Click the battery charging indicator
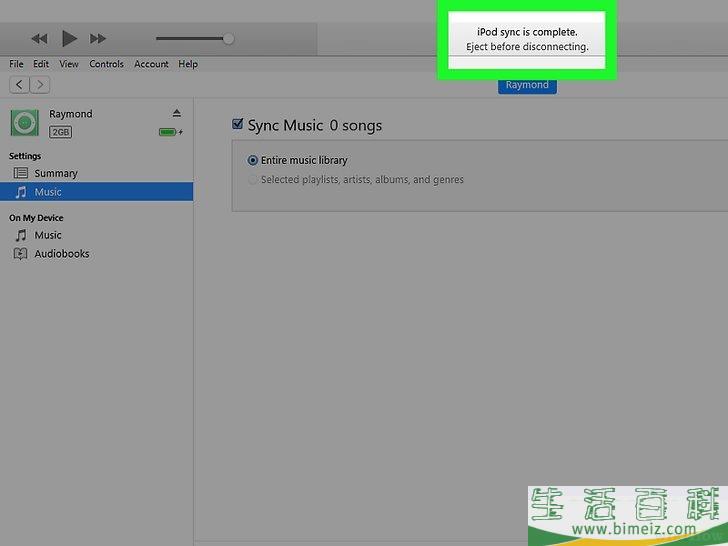 tap(170, 132)
